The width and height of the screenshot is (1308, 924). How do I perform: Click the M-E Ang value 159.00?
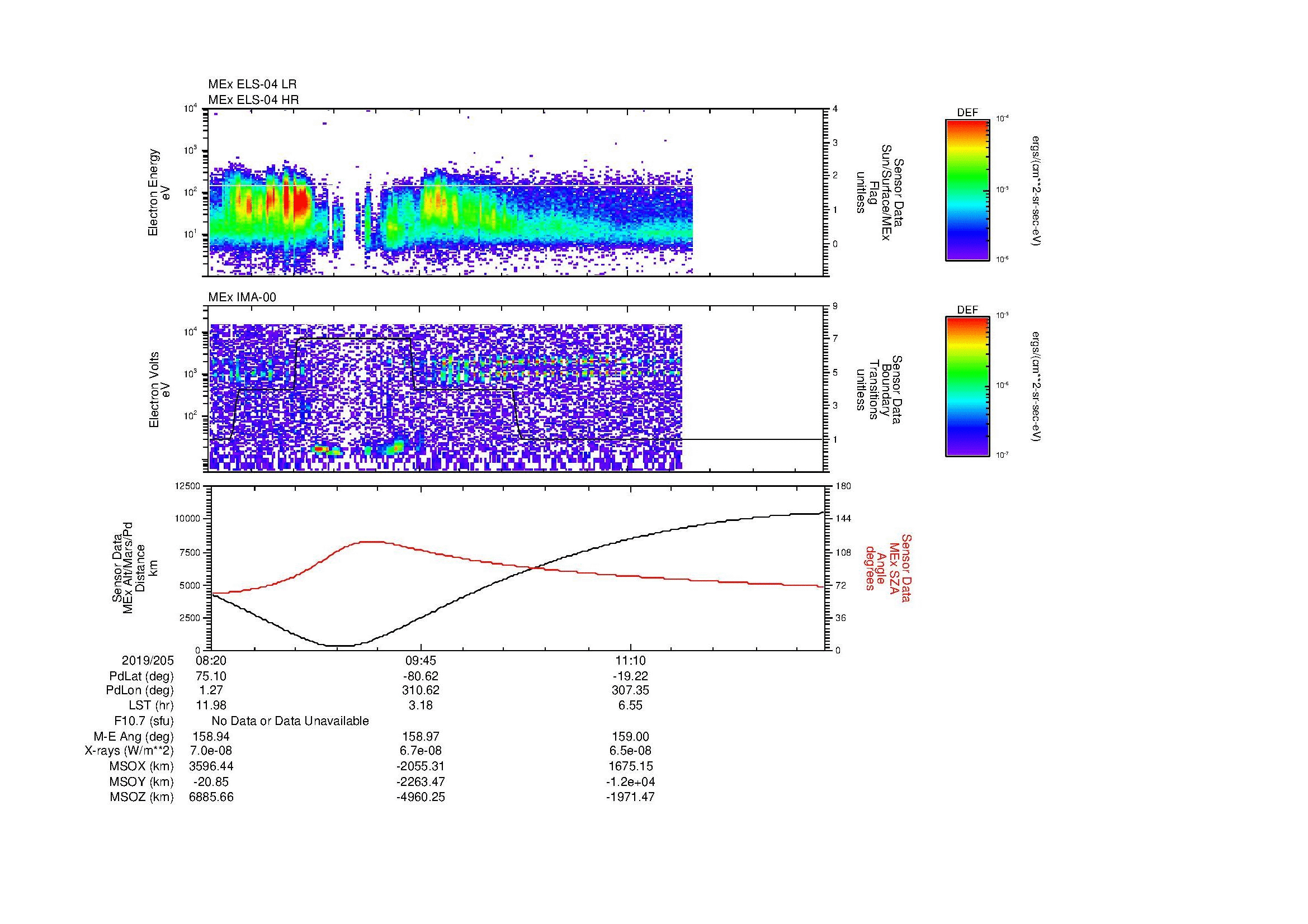[630, 737]
